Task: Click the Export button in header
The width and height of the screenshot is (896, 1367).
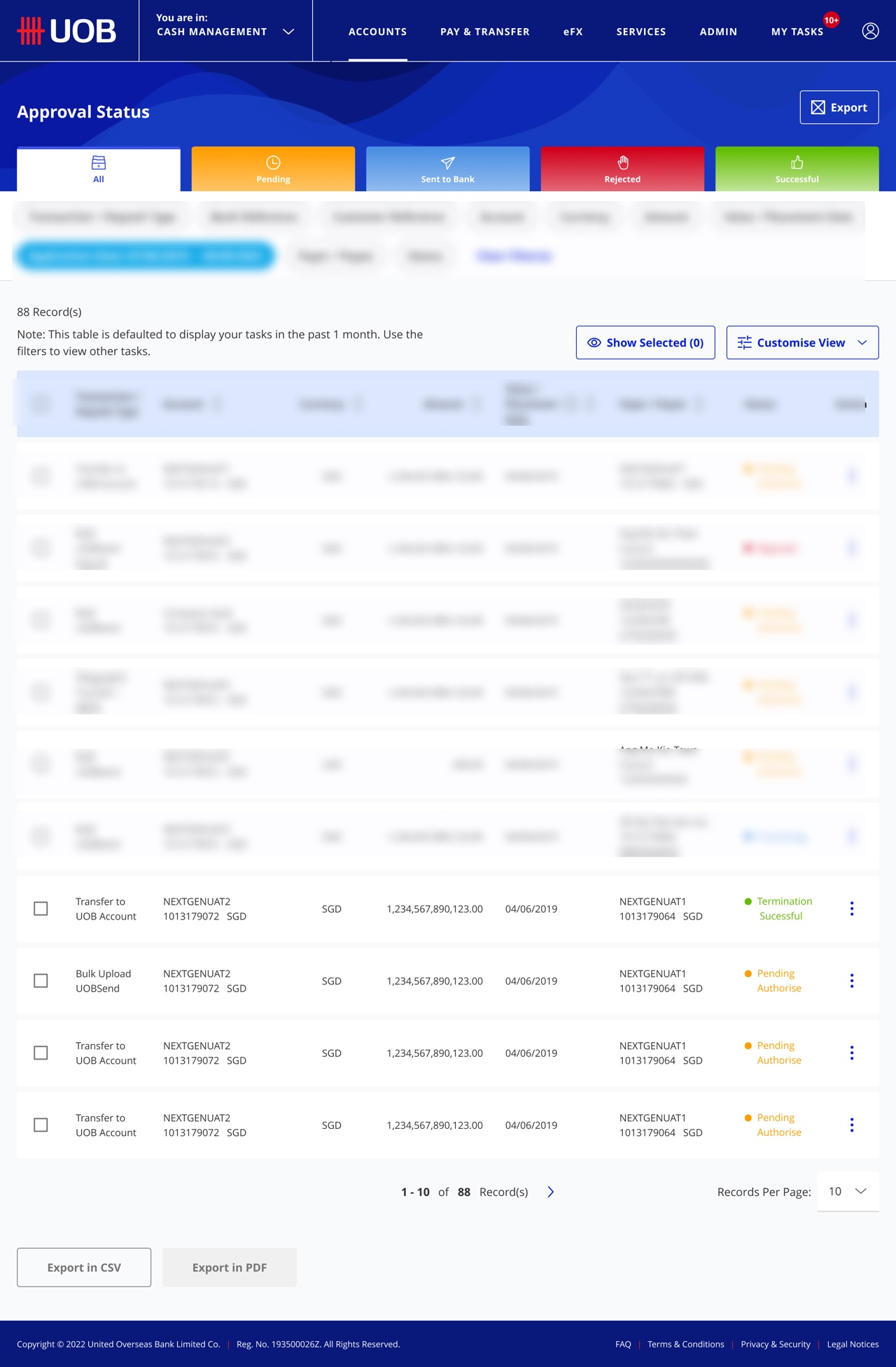Action: tap(839, 107)
